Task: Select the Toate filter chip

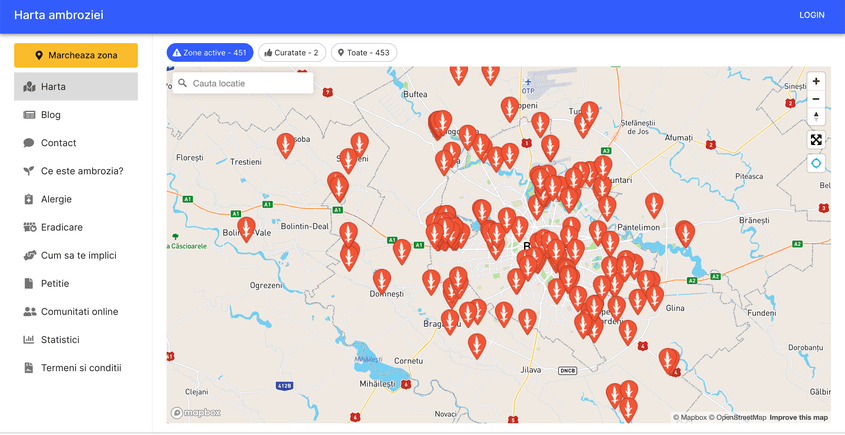Action: coord(364,52)
